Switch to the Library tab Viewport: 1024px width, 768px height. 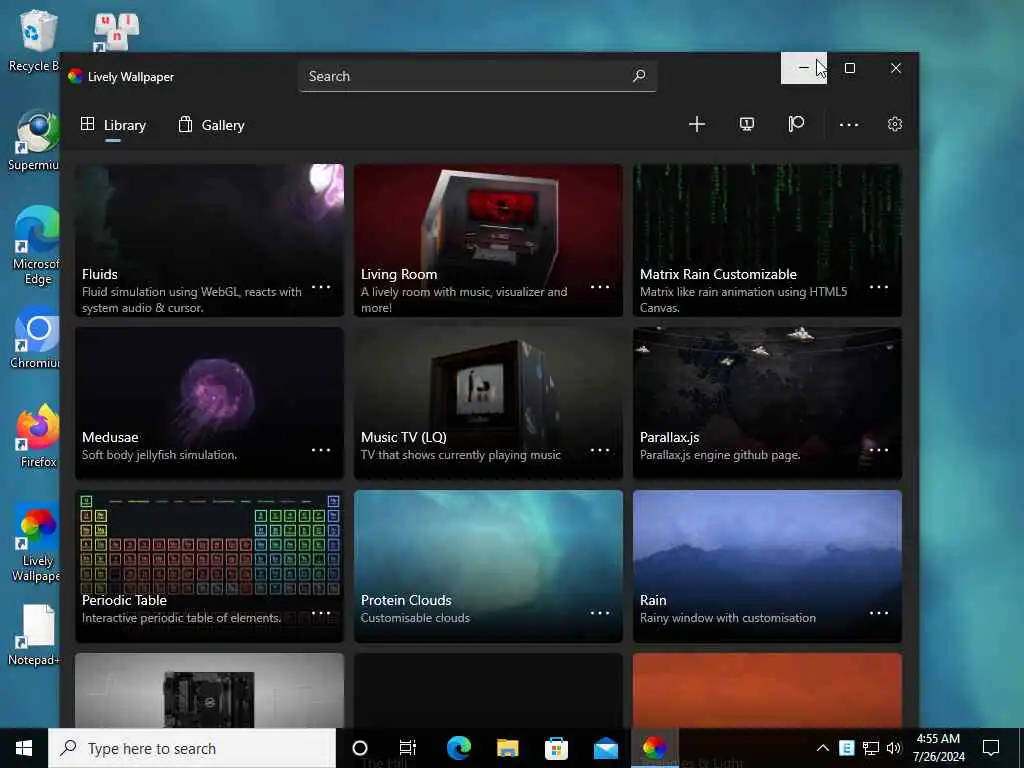coord(113,125)
